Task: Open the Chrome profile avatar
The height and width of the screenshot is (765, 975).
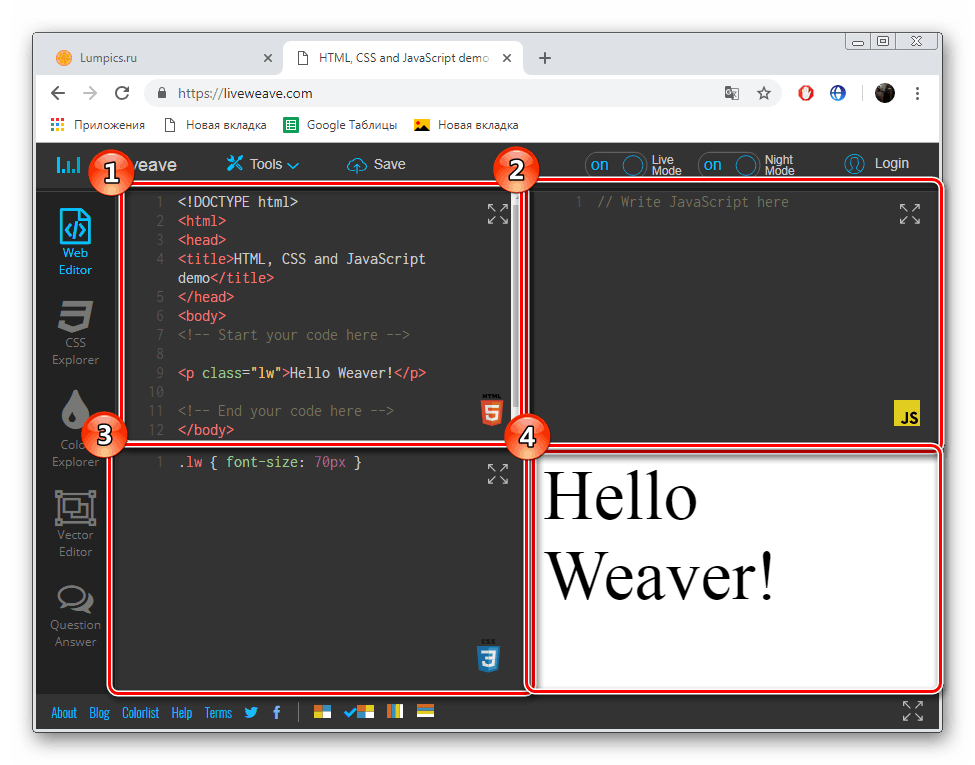Action: pos(885,93)
